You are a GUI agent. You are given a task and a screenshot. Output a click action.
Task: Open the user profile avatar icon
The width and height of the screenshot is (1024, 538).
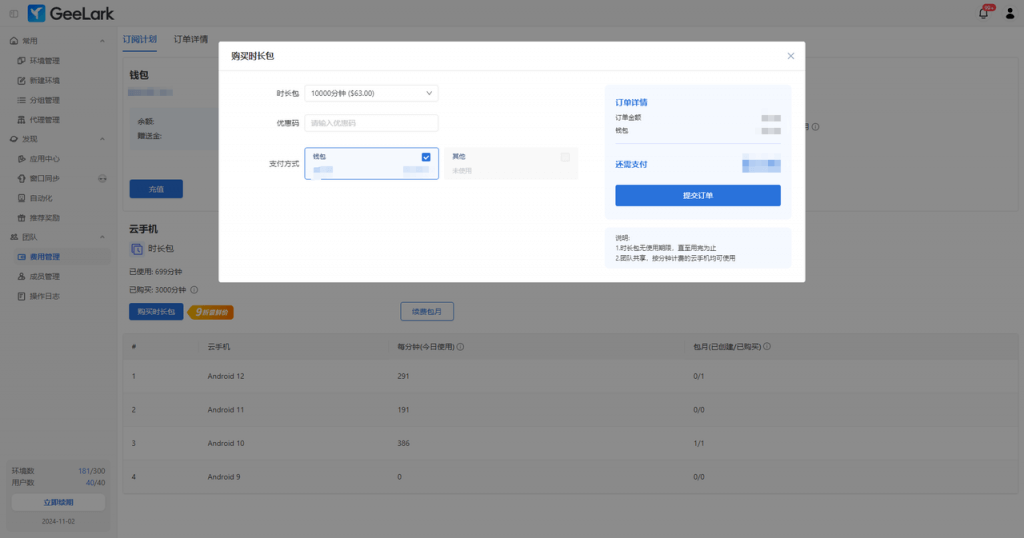tap(1007, 13)
